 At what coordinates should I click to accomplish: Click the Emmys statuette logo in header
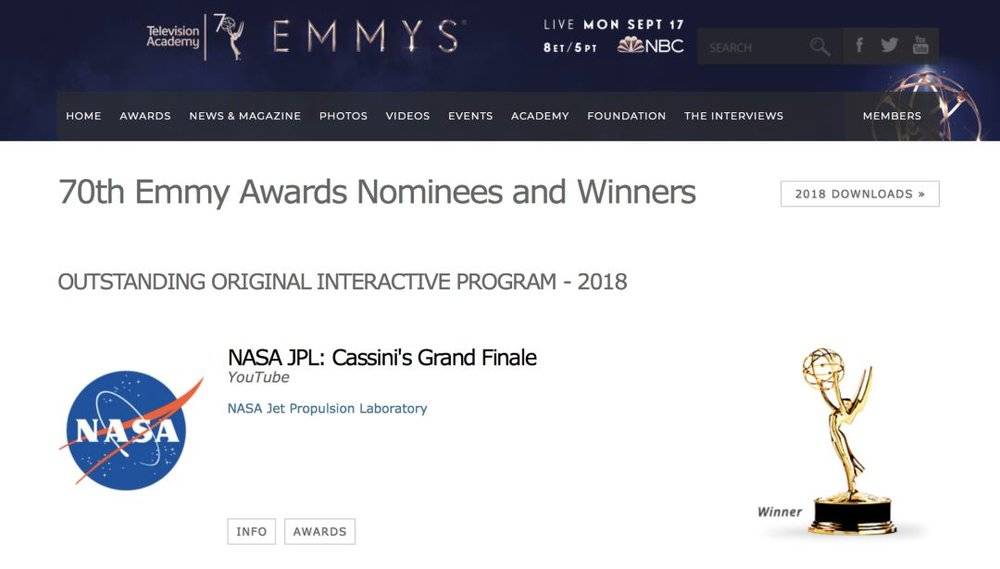tap(230, 37)
